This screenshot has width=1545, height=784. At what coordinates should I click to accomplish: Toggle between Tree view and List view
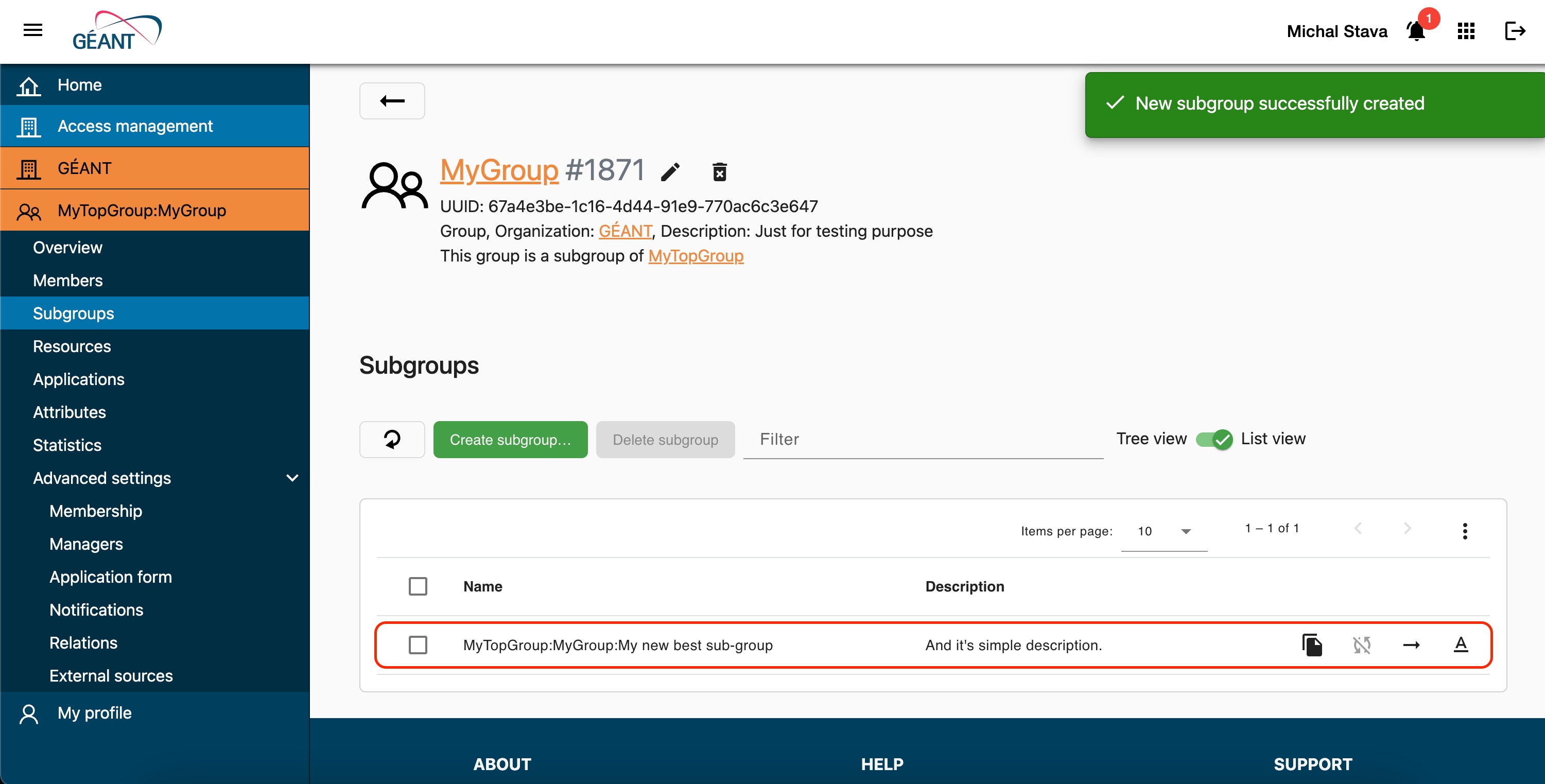click(x=1213, y=439)
